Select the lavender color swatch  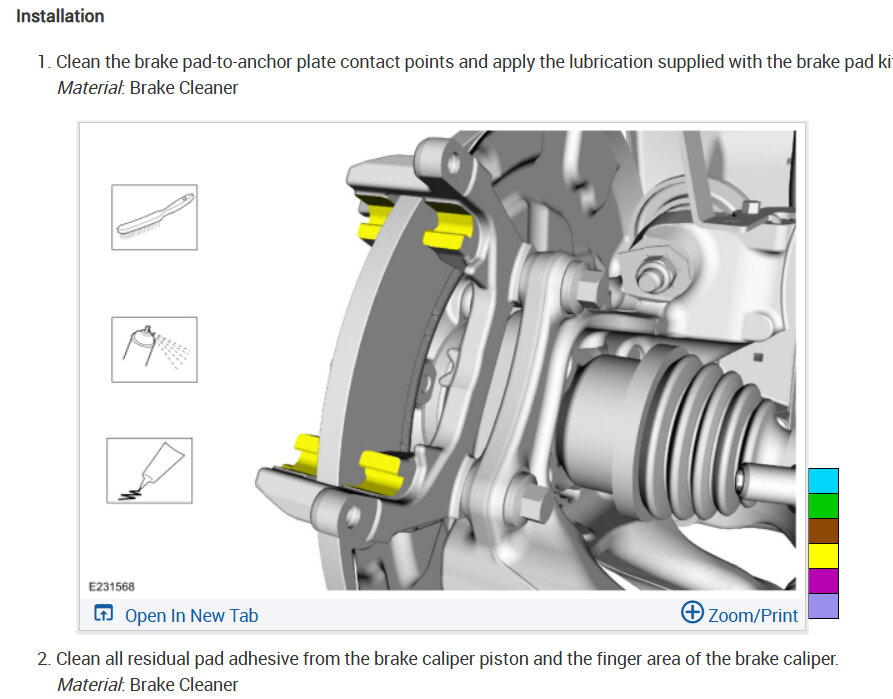click(x=824, y=606)
